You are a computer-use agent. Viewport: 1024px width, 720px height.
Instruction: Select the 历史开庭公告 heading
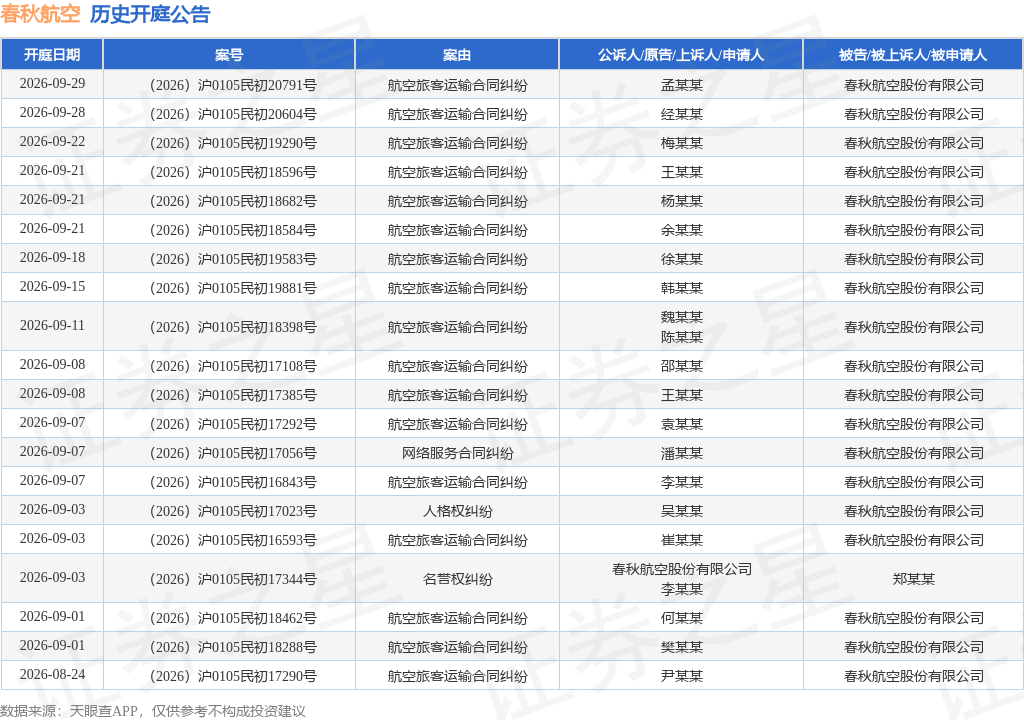tap(150, 14)
